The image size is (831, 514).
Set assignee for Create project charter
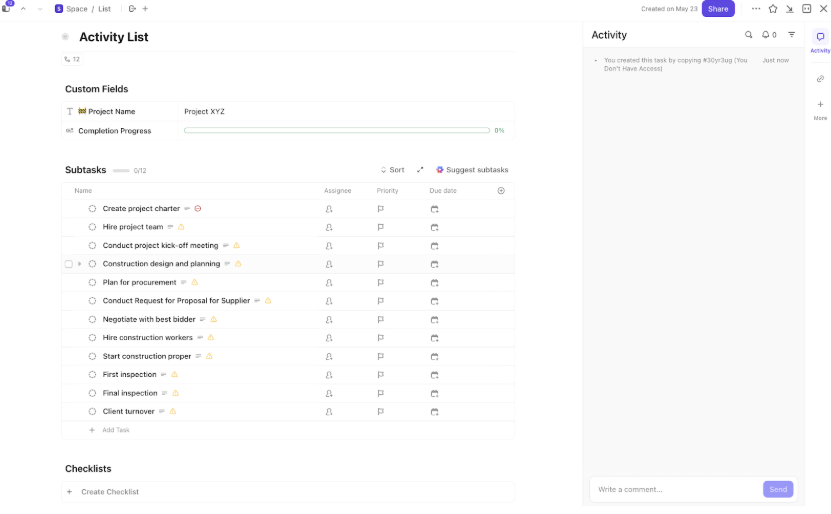(329, 209)
